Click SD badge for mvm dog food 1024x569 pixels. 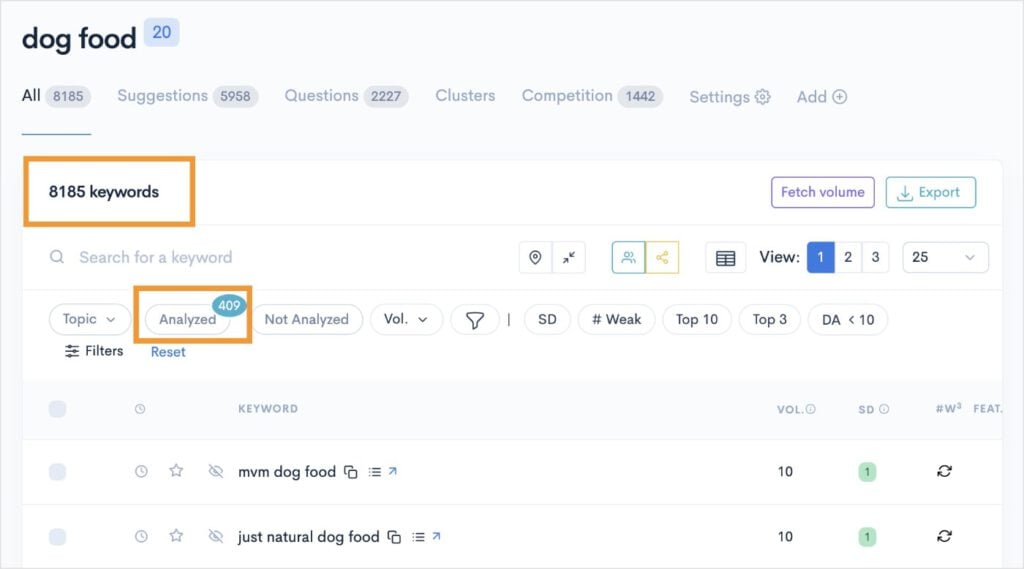click(x=867, y=472)
